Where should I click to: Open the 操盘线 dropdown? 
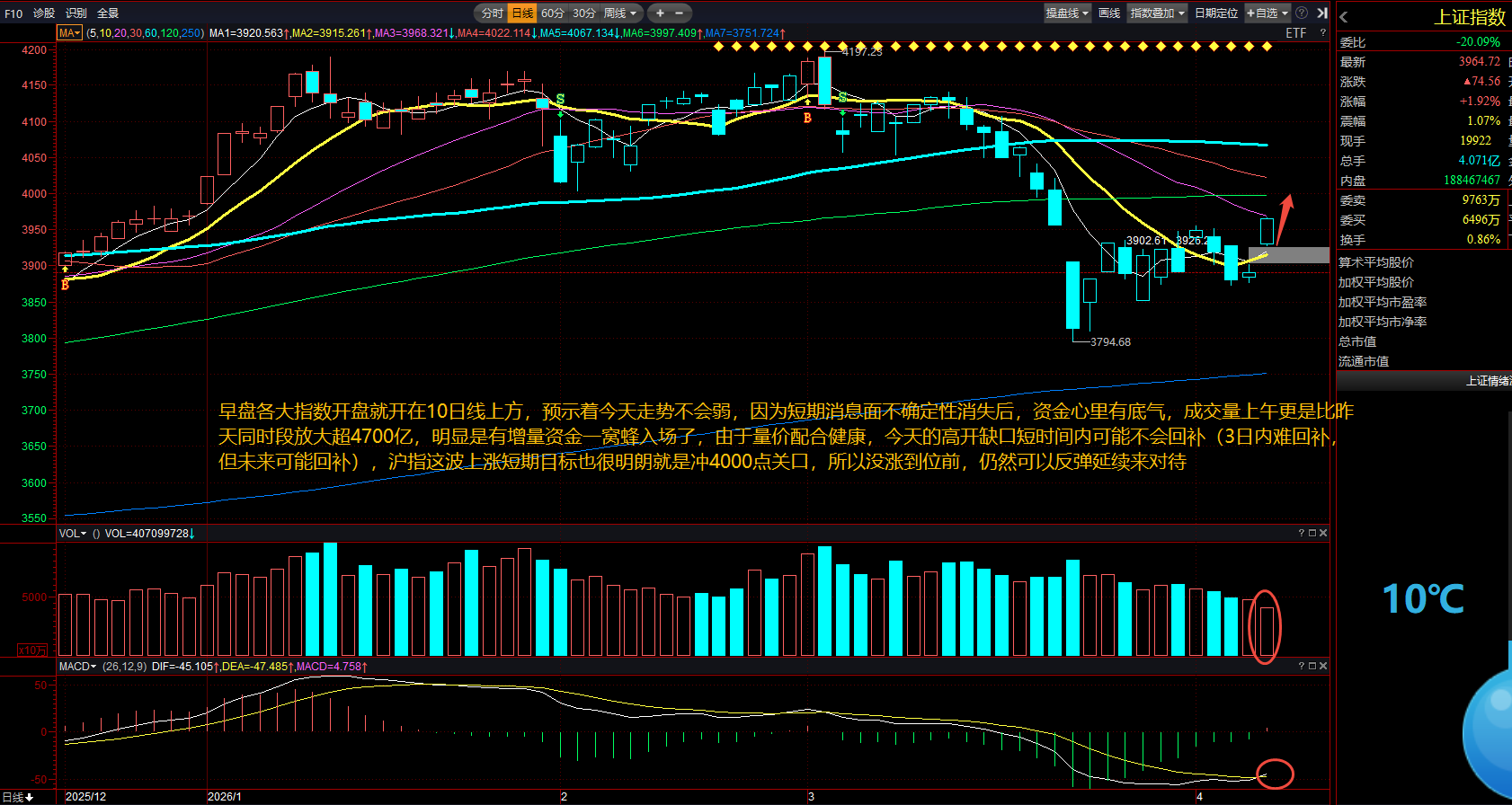point(1067,13)
